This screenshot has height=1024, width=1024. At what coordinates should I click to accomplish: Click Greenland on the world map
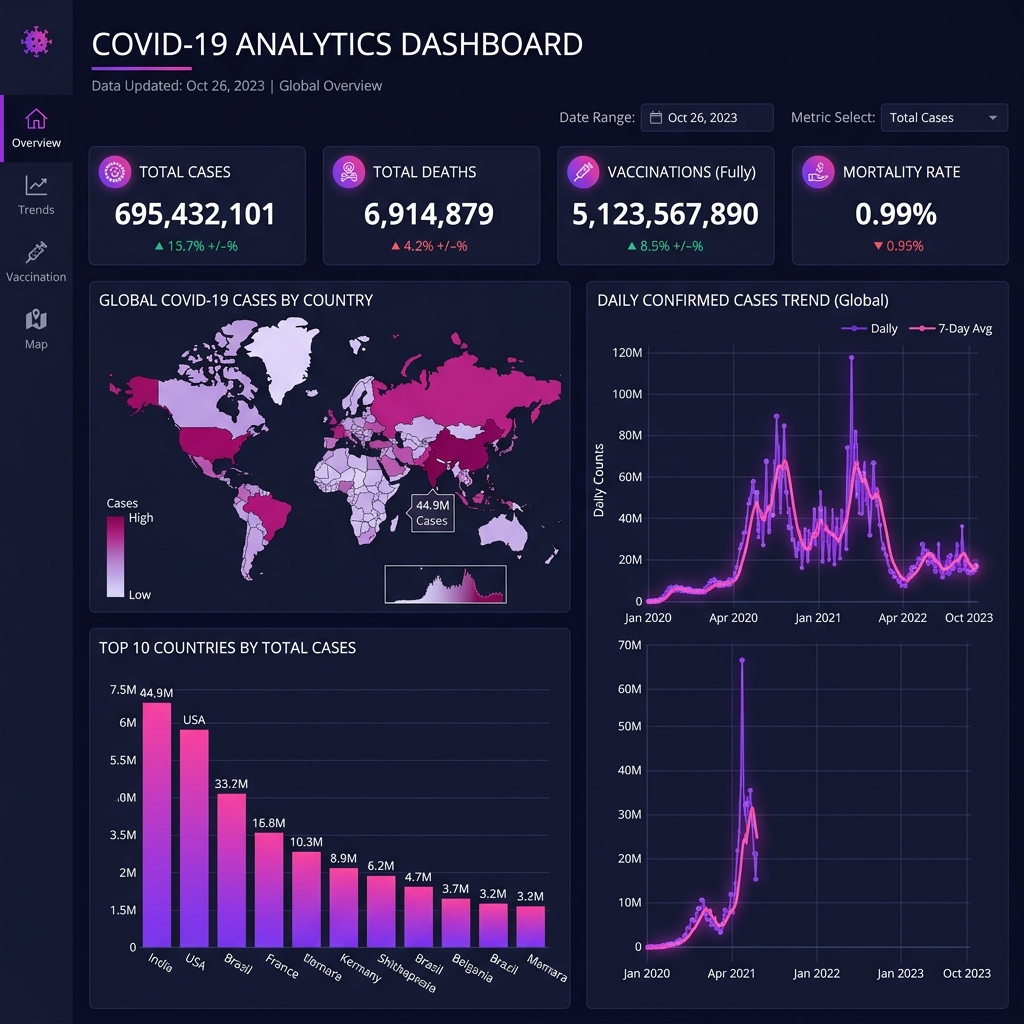[284, 356]
